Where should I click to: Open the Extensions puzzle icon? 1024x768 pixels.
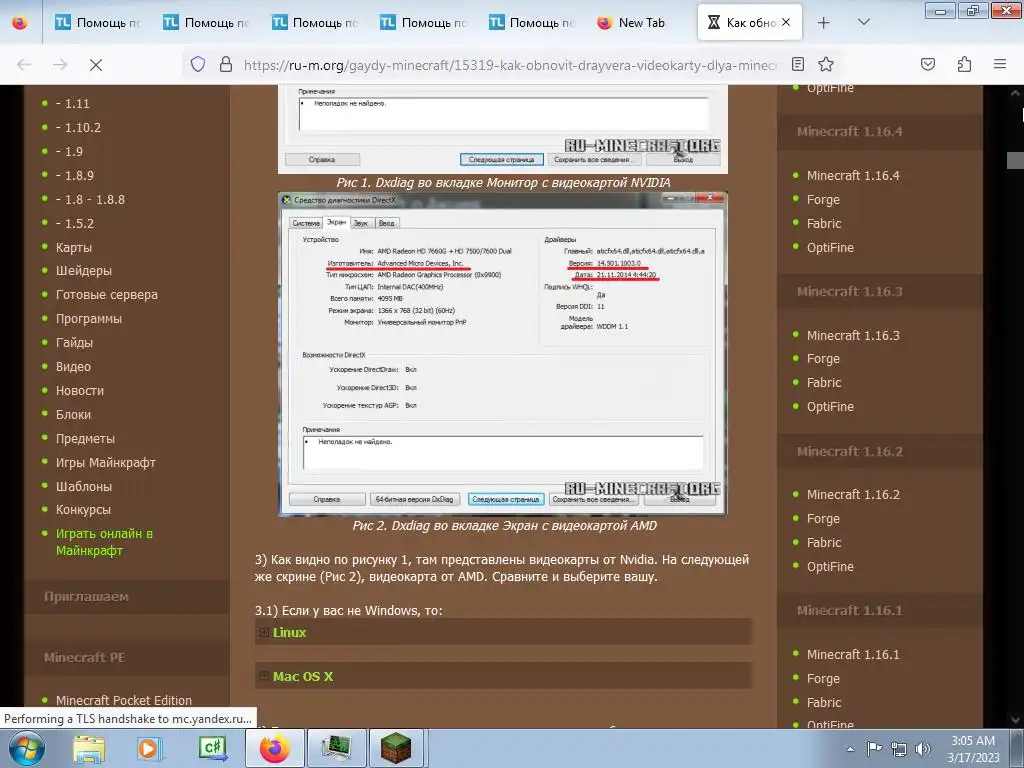965,64
